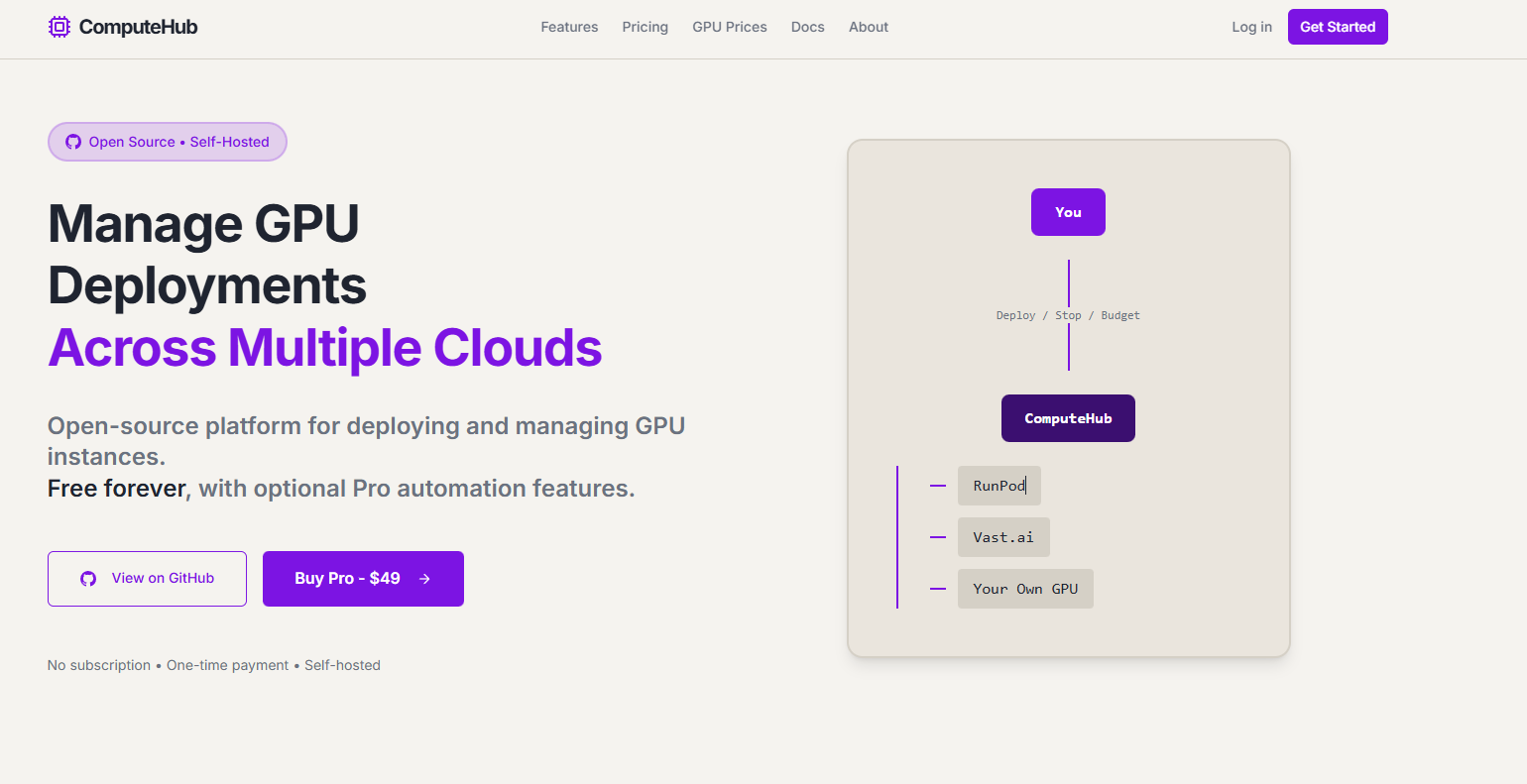The image size is (1527, 784).
Task: View the GPU Prices page
Action: point(729,27)
